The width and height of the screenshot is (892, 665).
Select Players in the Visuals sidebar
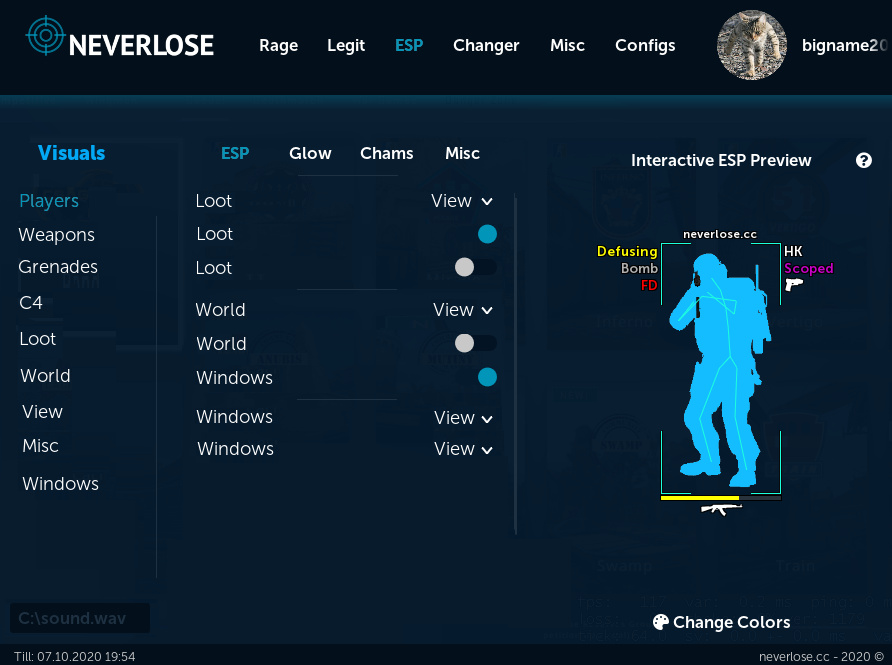49,201
